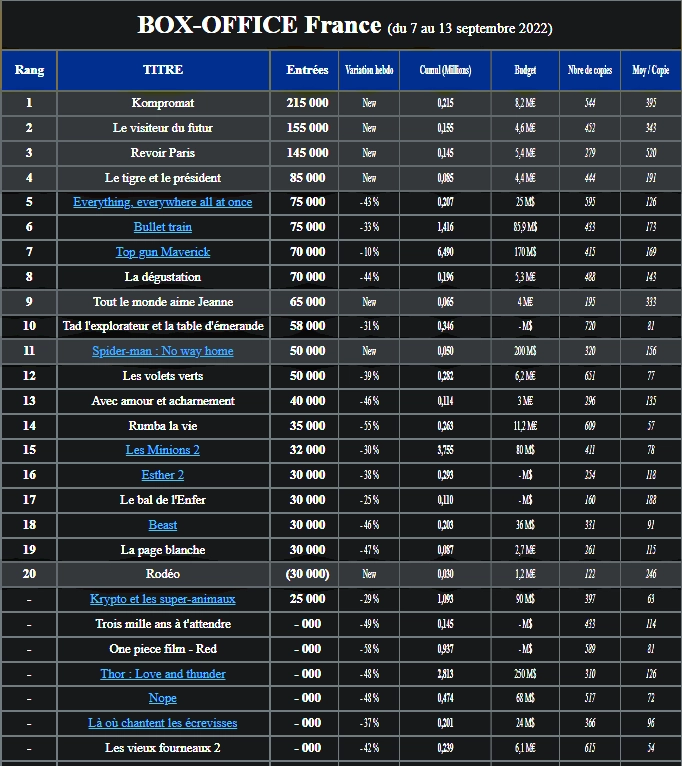
Task: Click the Nbre de copies column header
Action: click(590, 70)
